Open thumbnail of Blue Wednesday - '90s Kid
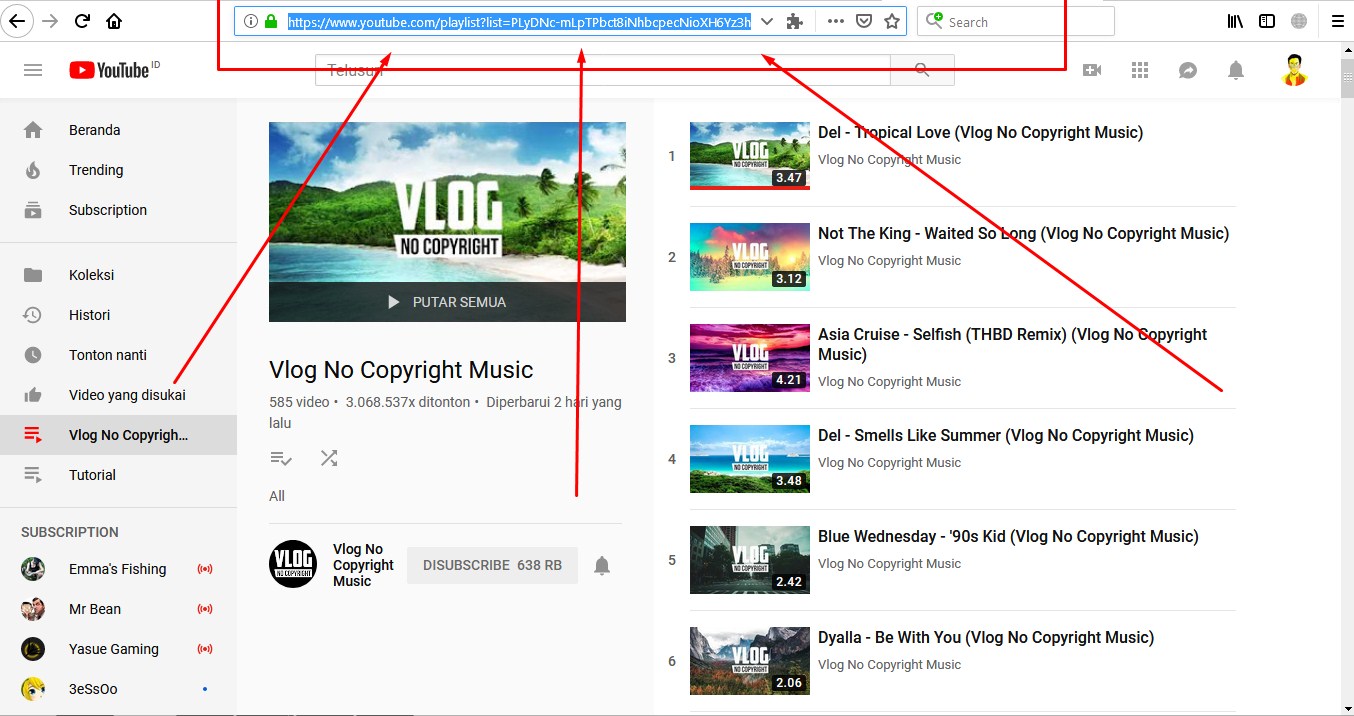 [x=750, y=560]
